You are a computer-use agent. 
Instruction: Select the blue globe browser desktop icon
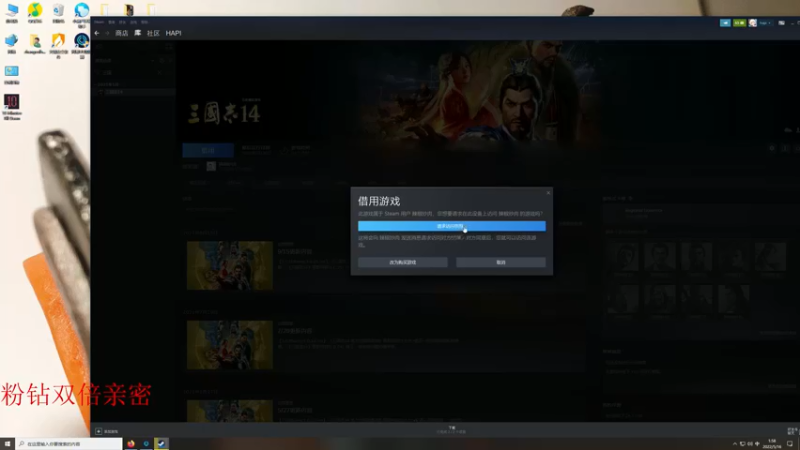82,13
